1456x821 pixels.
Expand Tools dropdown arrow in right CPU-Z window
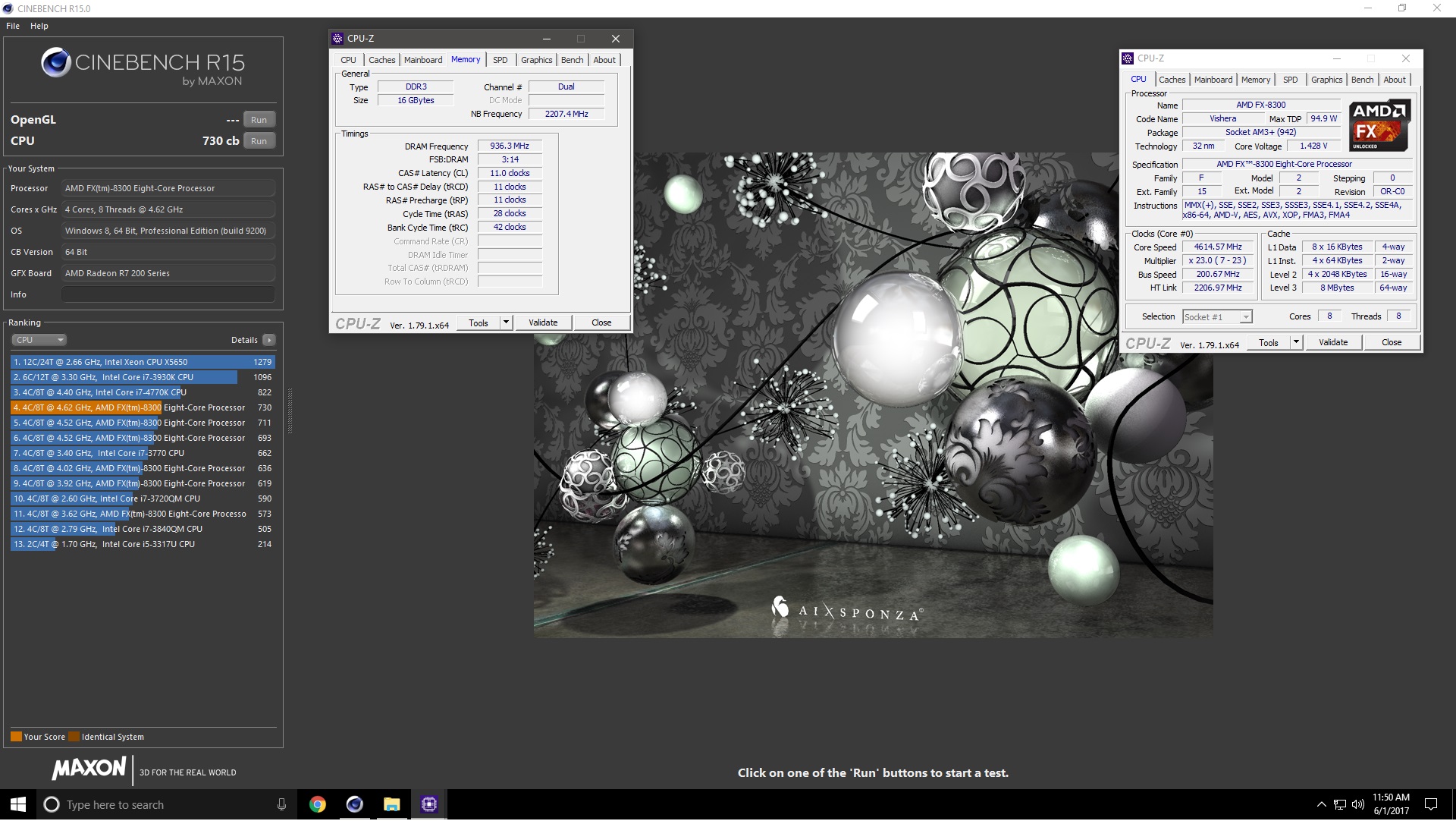click(x=1297, y=342)
